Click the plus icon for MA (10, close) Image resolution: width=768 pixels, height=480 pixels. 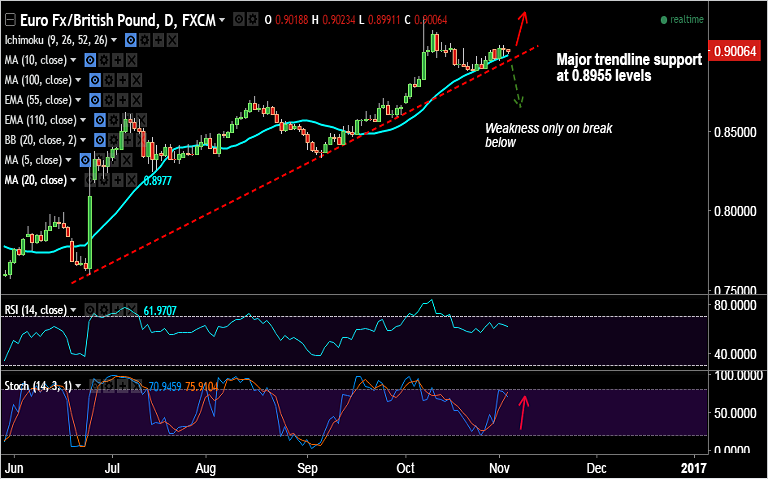(x=118, y=60)
